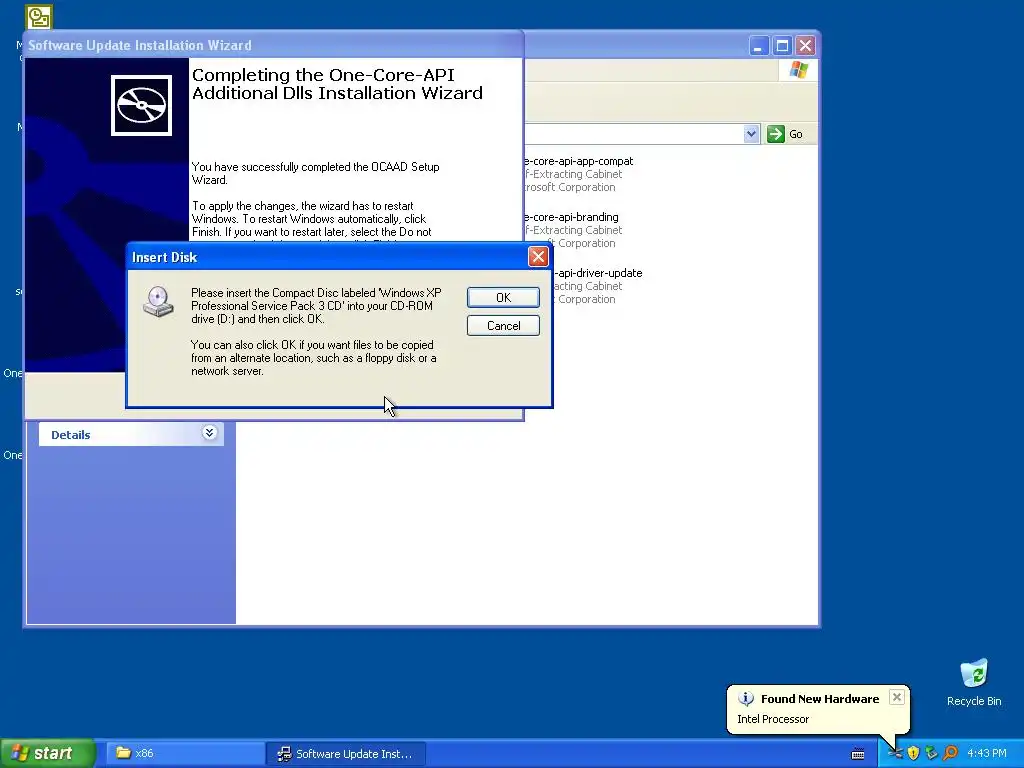The image size is (1024, 768).
Task: Expand the Details panel chevron
Action: (x=209, y=433)
